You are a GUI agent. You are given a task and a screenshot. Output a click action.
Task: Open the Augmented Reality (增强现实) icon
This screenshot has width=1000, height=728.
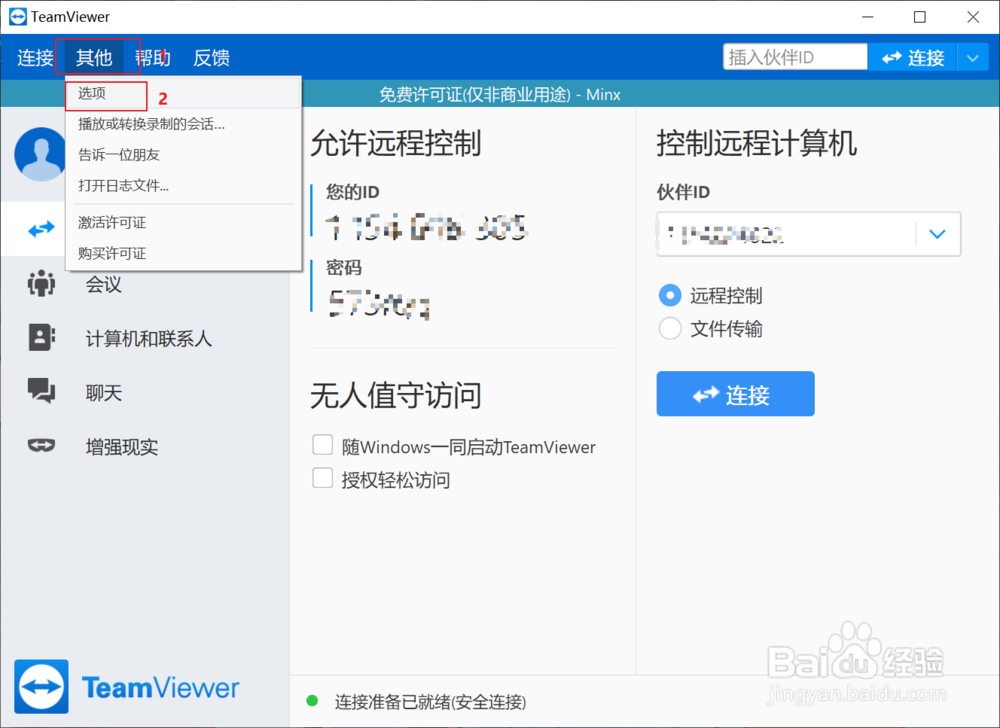pos(41,445)
